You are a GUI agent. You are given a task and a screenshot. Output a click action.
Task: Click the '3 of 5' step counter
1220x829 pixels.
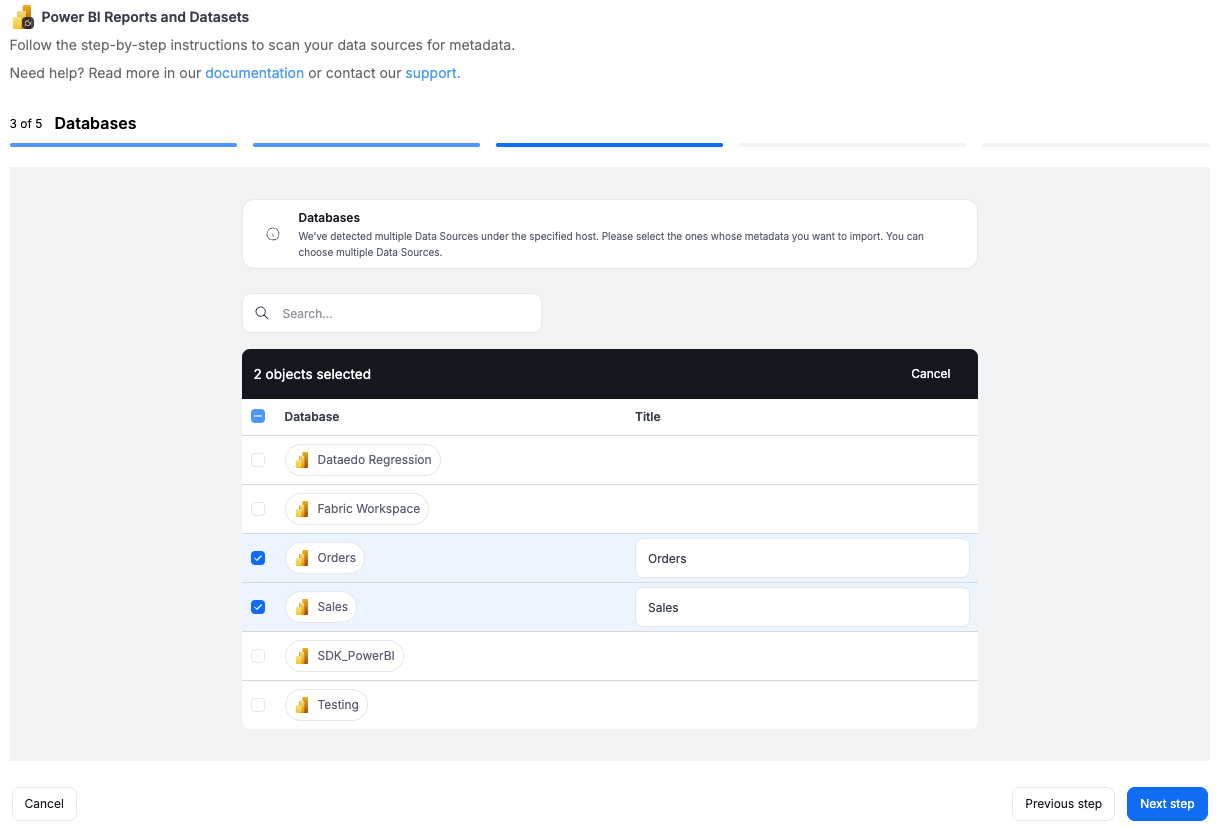tap(26, 124)
